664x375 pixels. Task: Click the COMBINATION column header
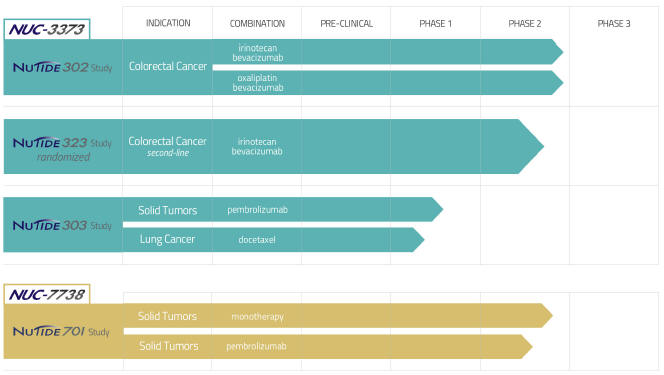(257, 23)
